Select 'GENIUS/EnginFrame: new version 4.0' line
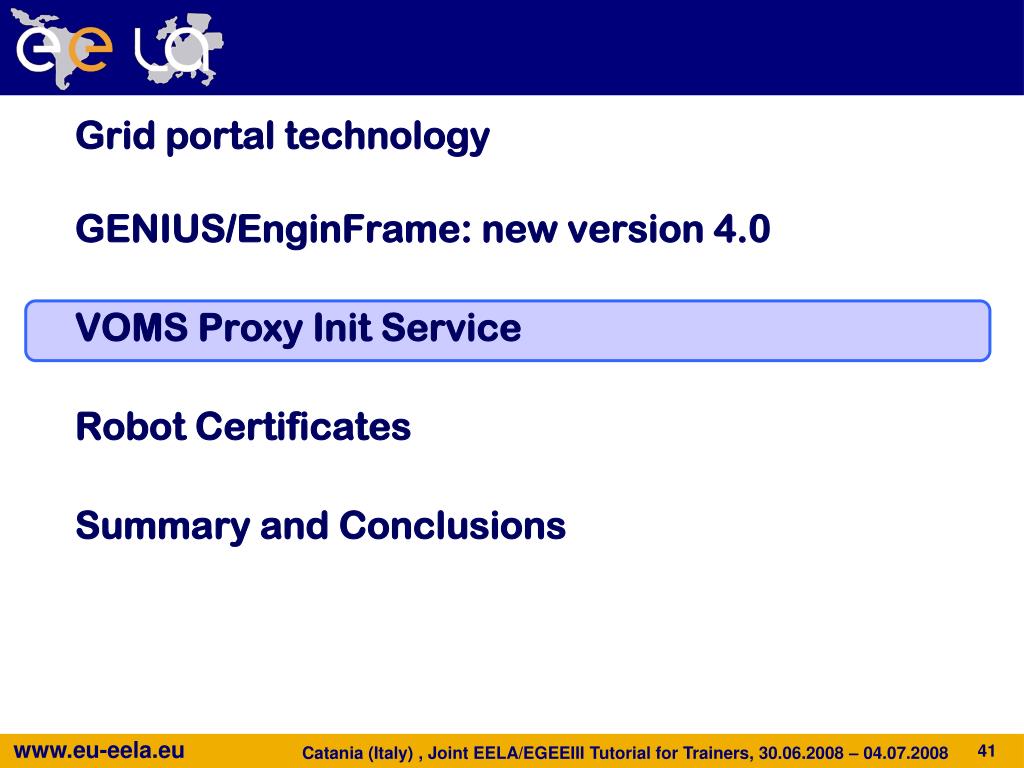Image resolution: width=1024 pixels, height=768 pixels. (423, 229)
